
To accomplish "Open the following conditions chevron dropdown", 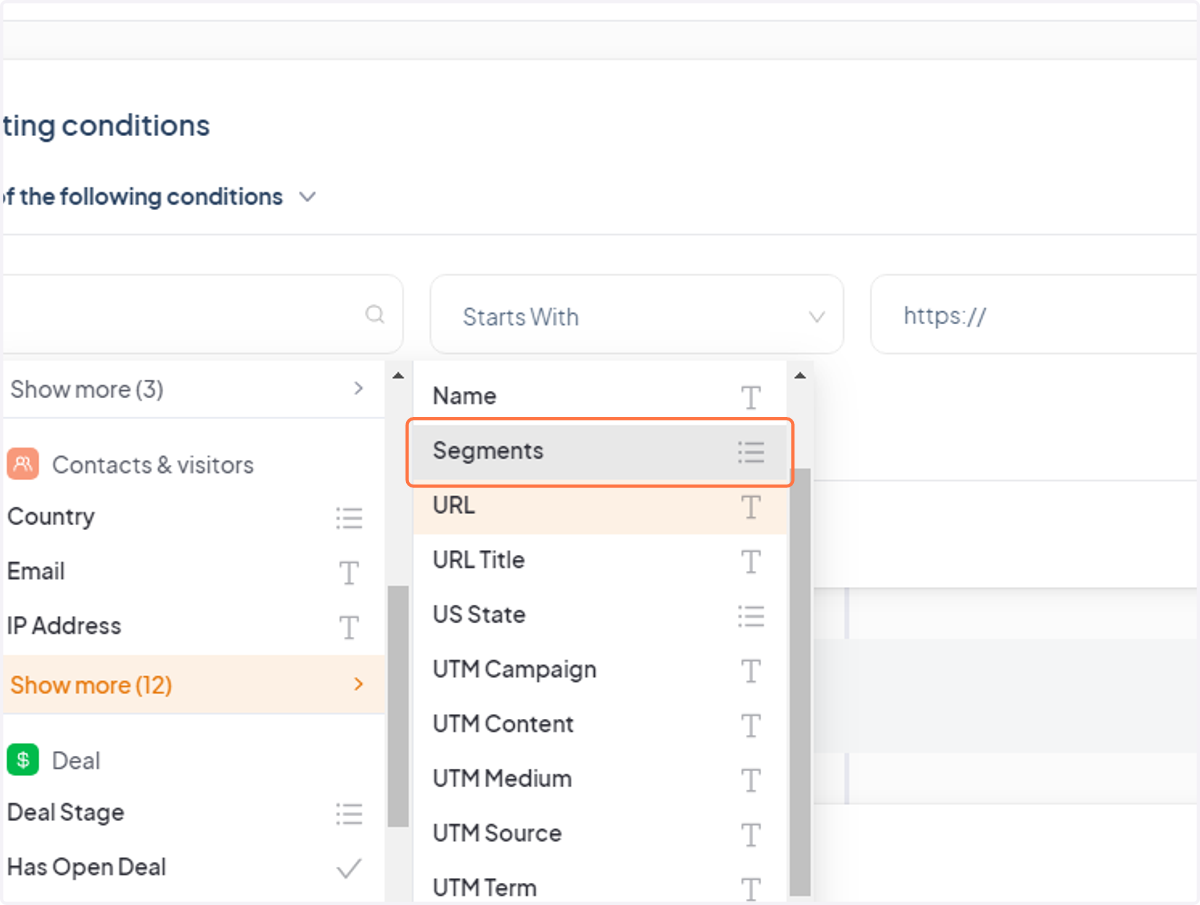I will [308, 197].
